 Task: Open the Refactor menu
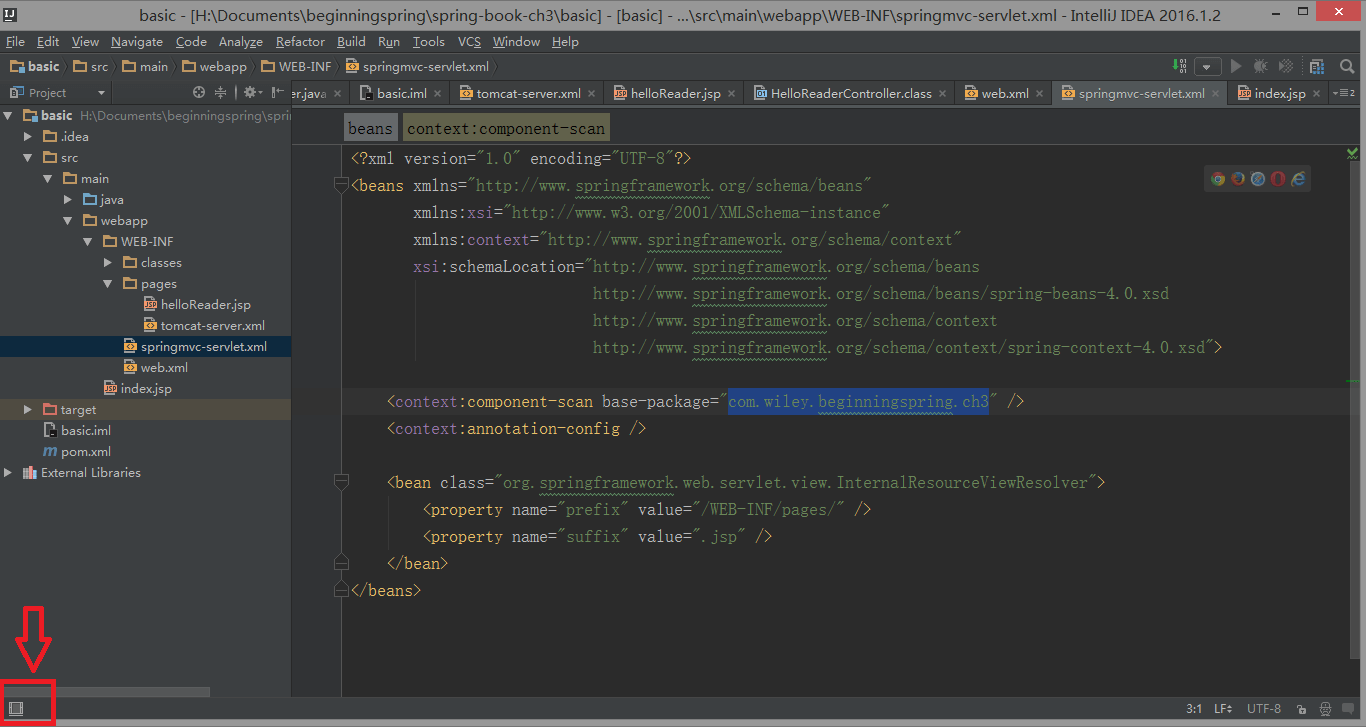tap(300, 41)
